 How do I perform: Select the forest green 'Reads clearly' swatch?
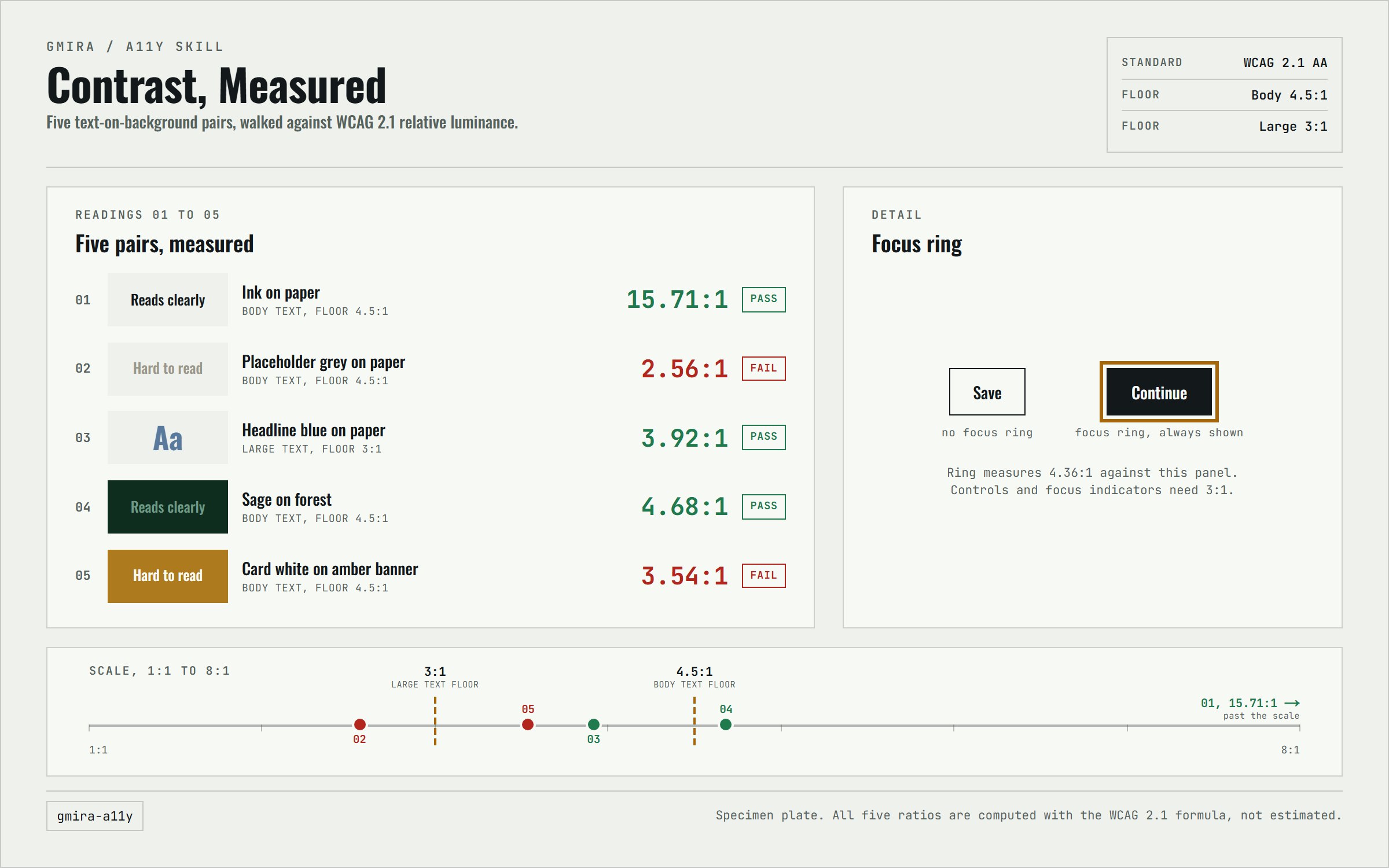click(168, 507)
